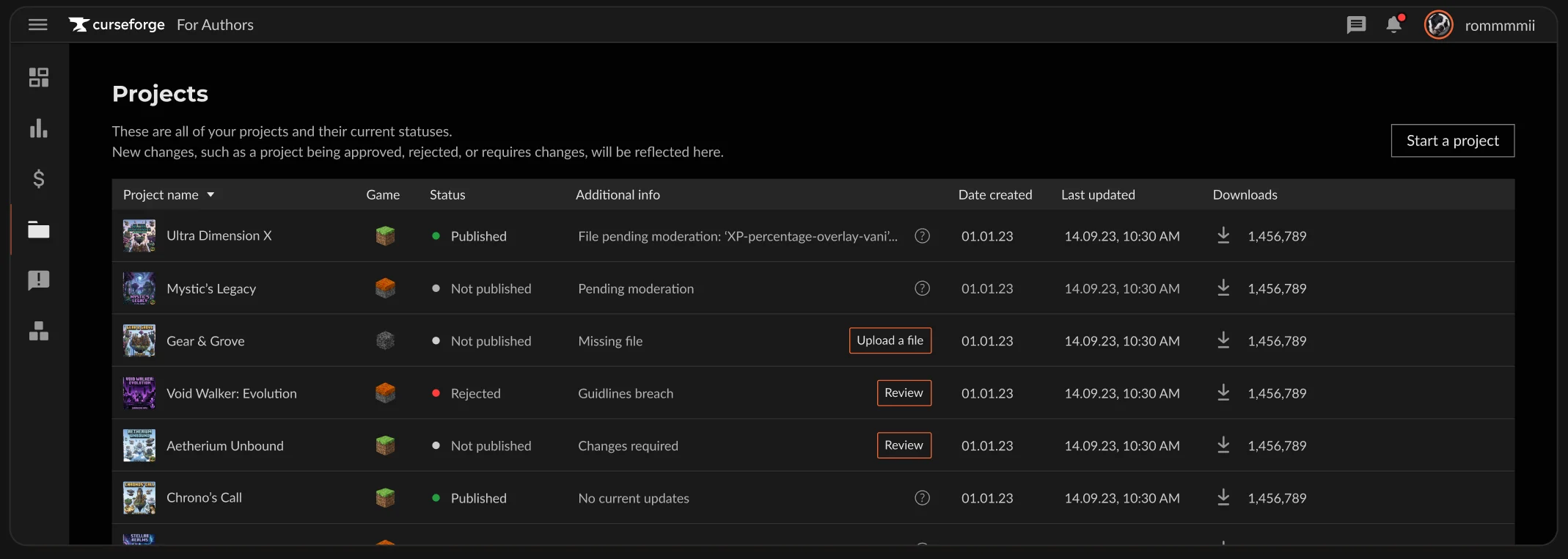Click help icon in Chrono's Call row
Image resolution: width=1568 pixels, height=559 pixels.
pyautogui.click(x=922, y=498)
